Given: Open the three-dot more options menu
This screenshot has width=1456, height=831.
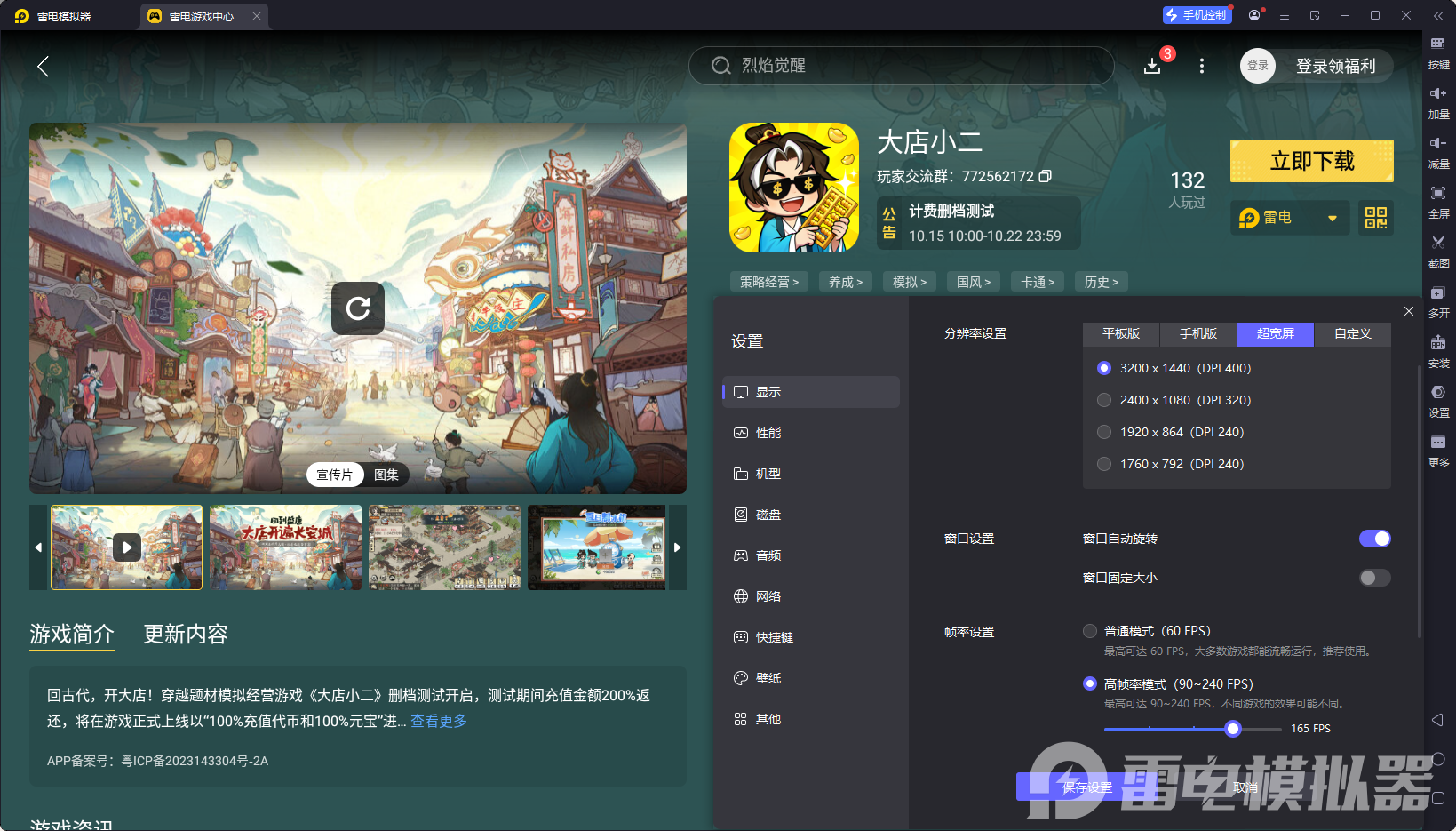Looking at the screenshot, I should coord(1202,66).
